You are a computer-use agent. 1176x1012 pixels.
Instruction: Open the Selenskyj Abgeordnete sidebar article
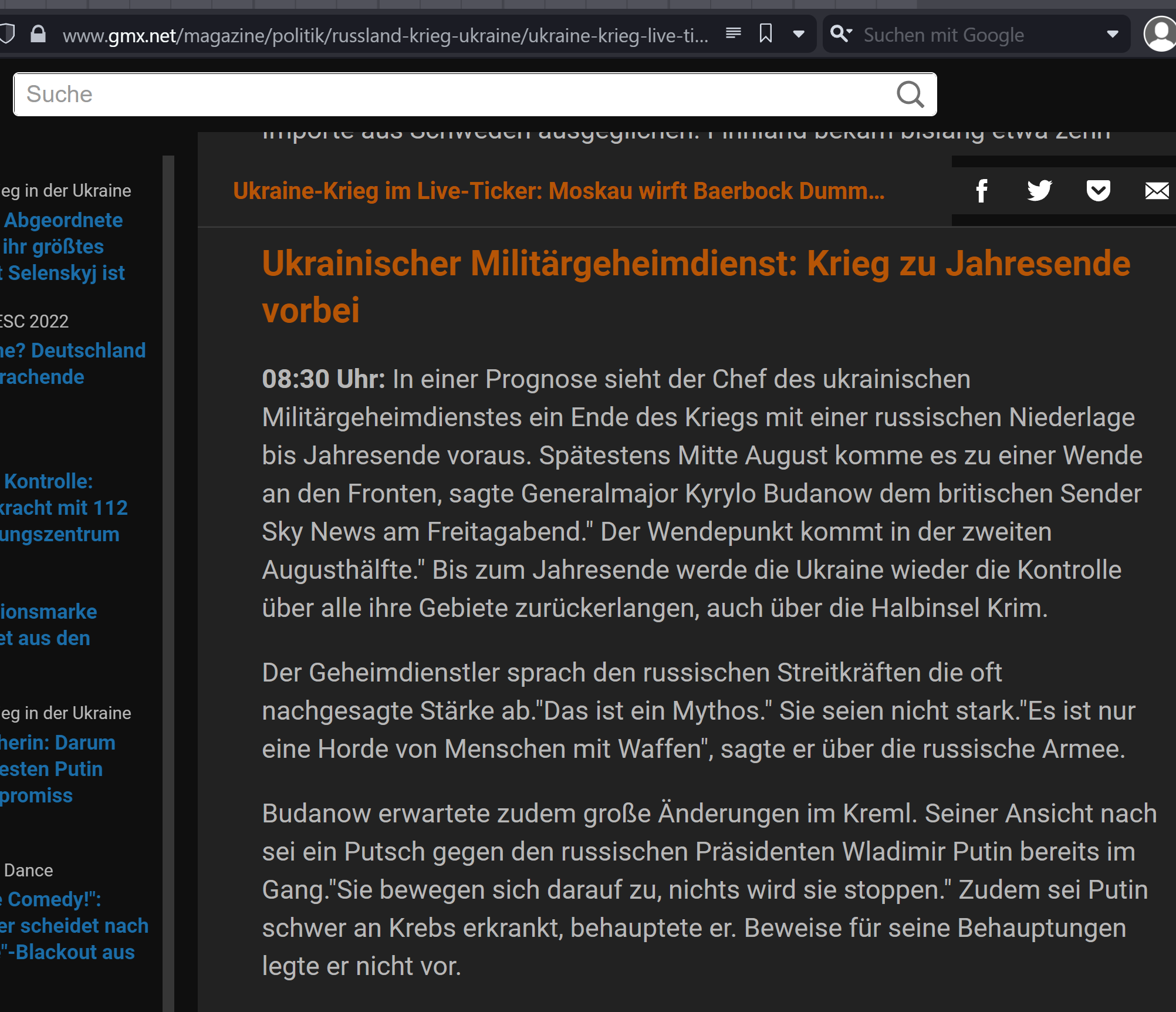tap(63, 247)
